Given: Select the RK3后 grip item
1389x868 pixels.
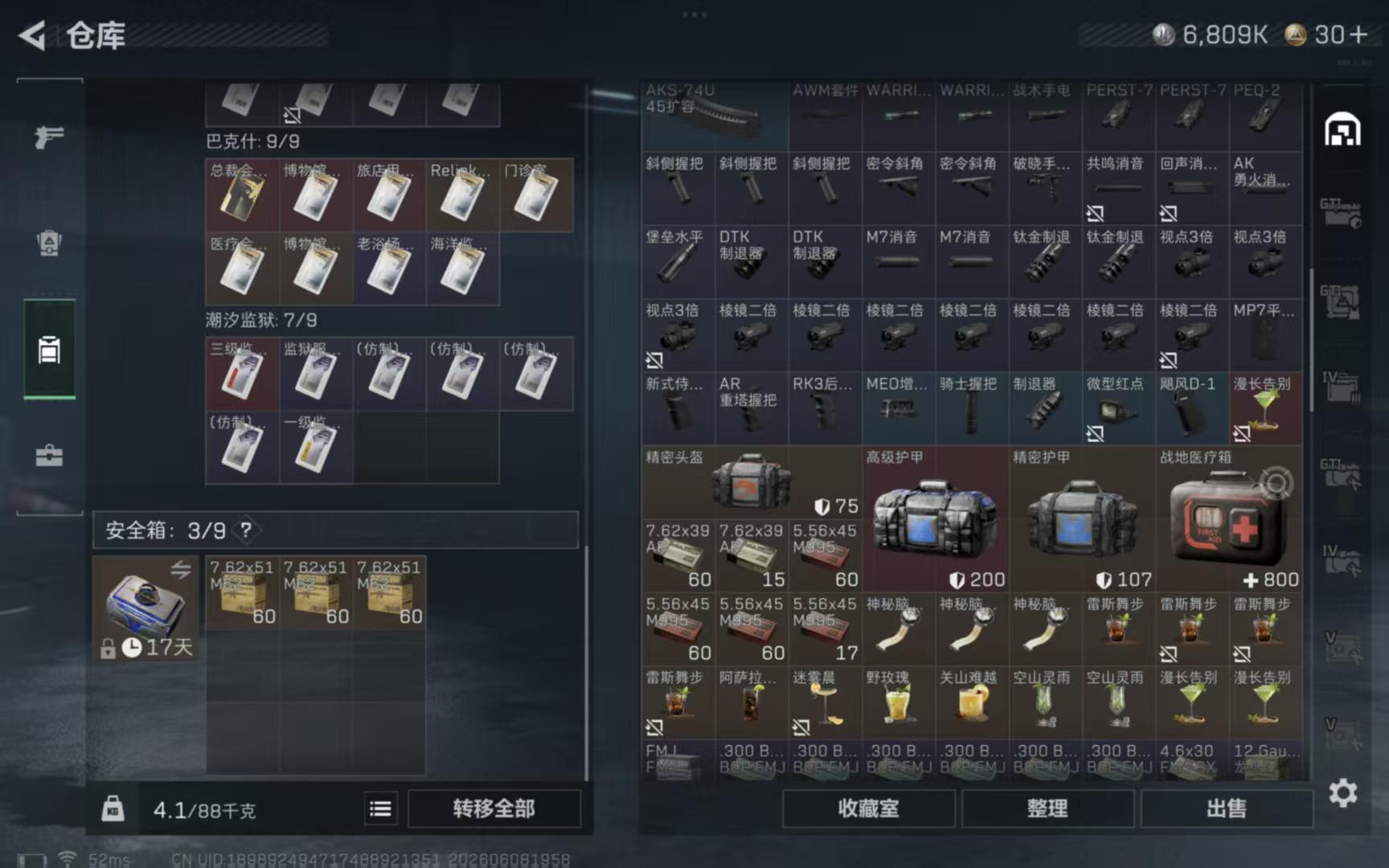Looking at the screenshot, I should [825, 408].
